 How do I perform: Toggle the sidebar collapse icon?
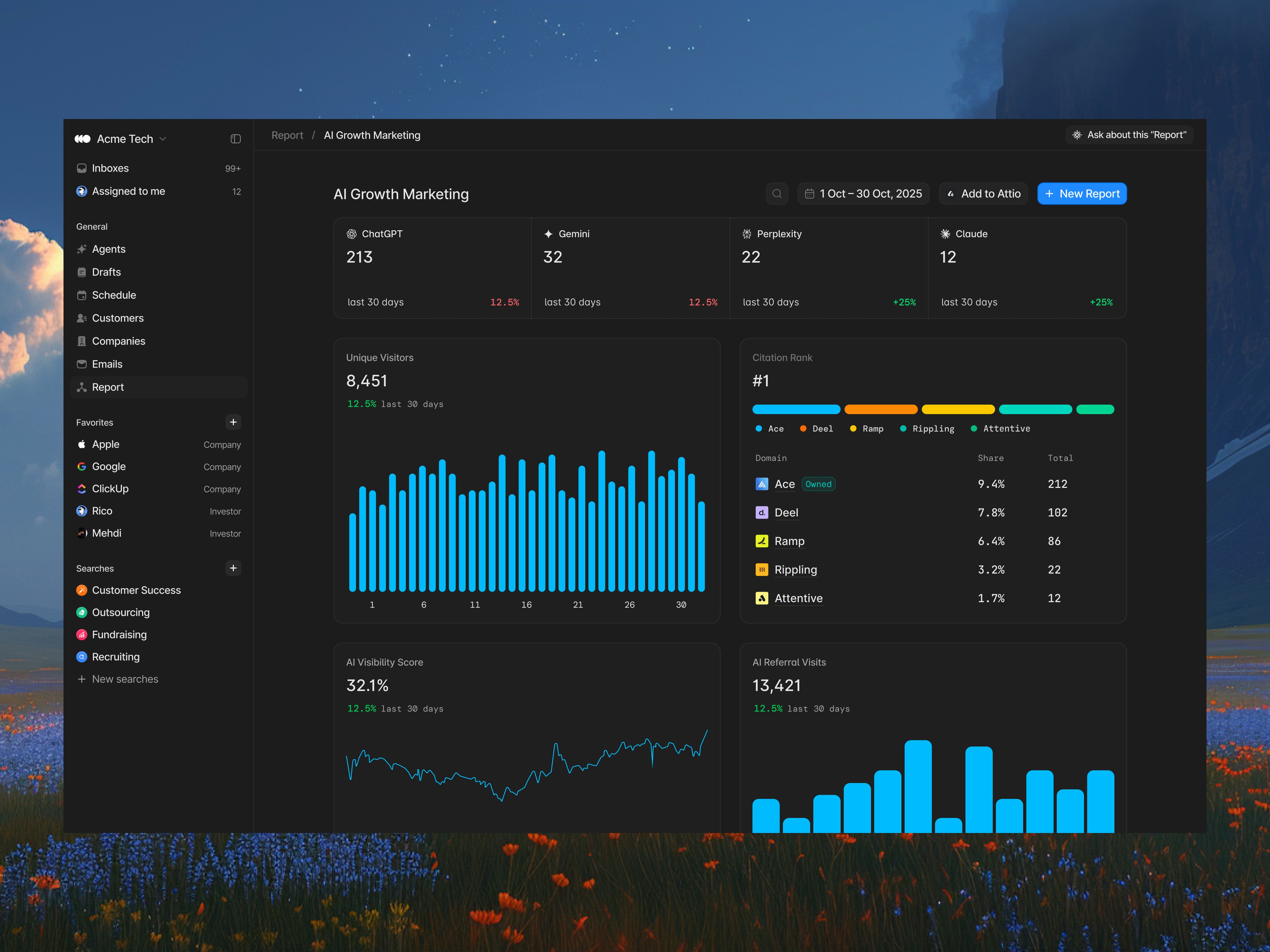coord(235,139)
